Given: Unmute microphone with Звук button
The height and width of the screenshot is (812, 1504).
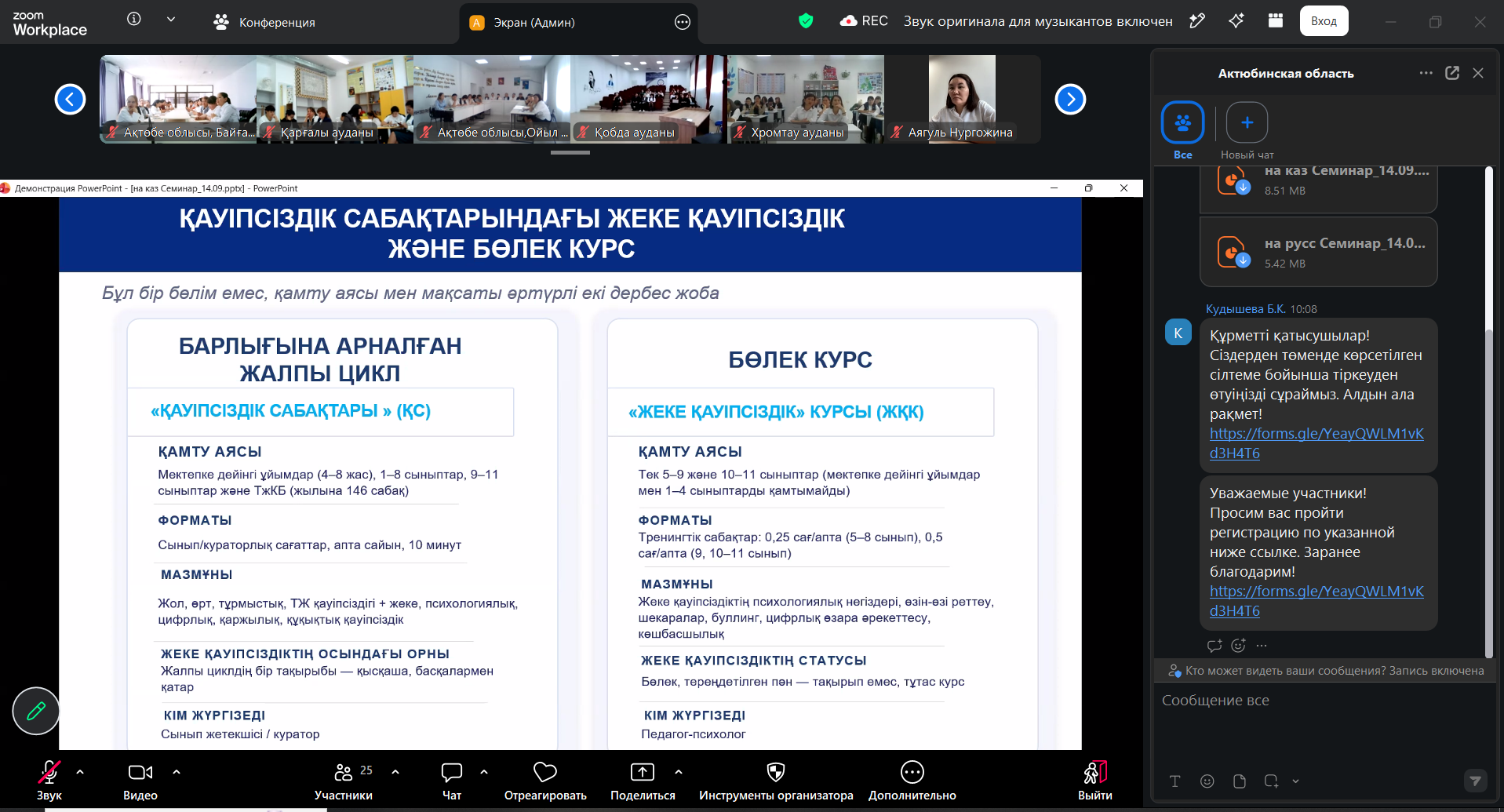Looking at the screenshot, I should point(49,780).
